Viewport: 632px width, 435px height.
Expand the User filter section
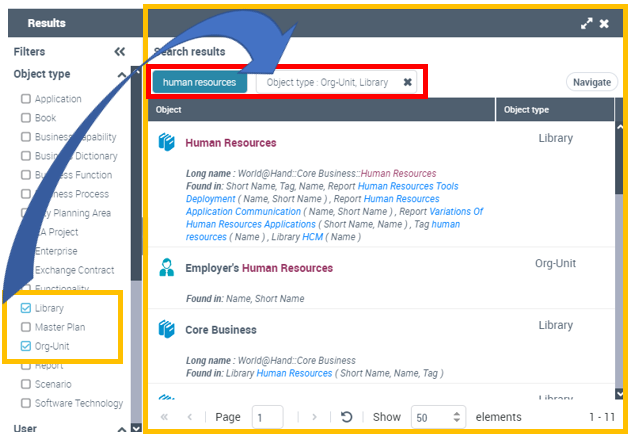pos(122,428)
